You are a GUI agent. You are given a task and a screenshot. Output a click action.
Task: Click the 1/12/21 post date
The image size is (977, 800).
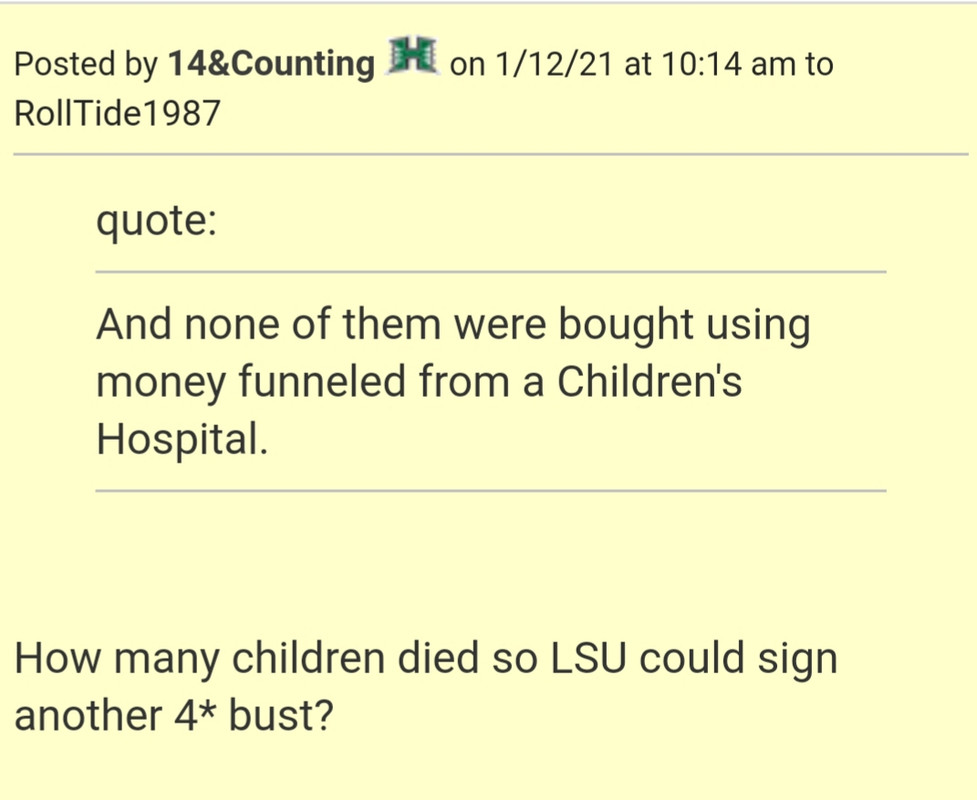point(554,64)
